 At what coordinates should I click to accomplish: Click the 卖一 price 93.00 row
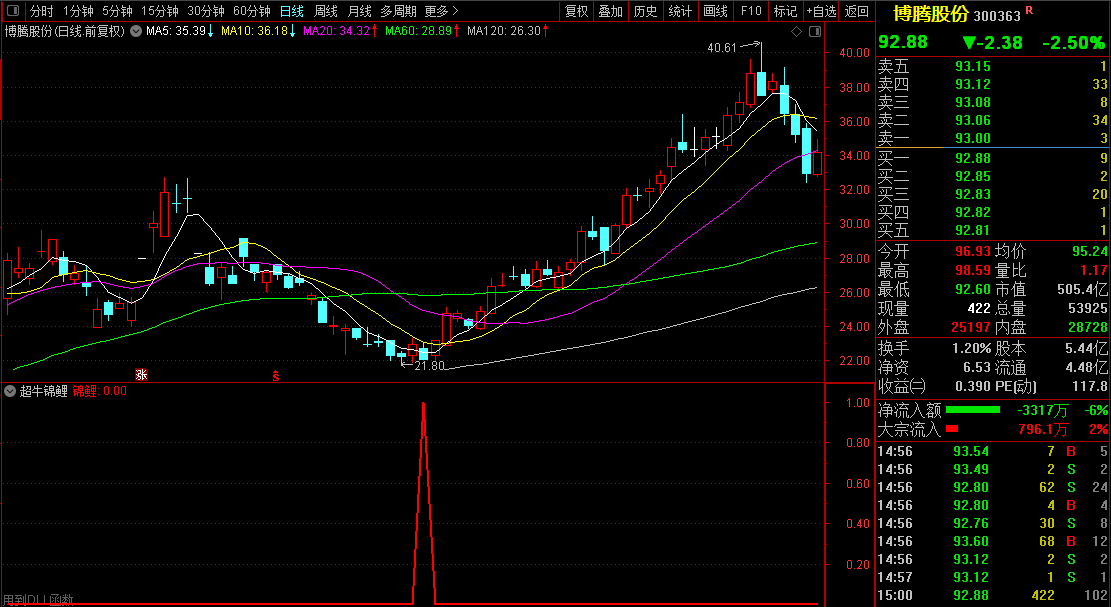[x=992, y=138]
